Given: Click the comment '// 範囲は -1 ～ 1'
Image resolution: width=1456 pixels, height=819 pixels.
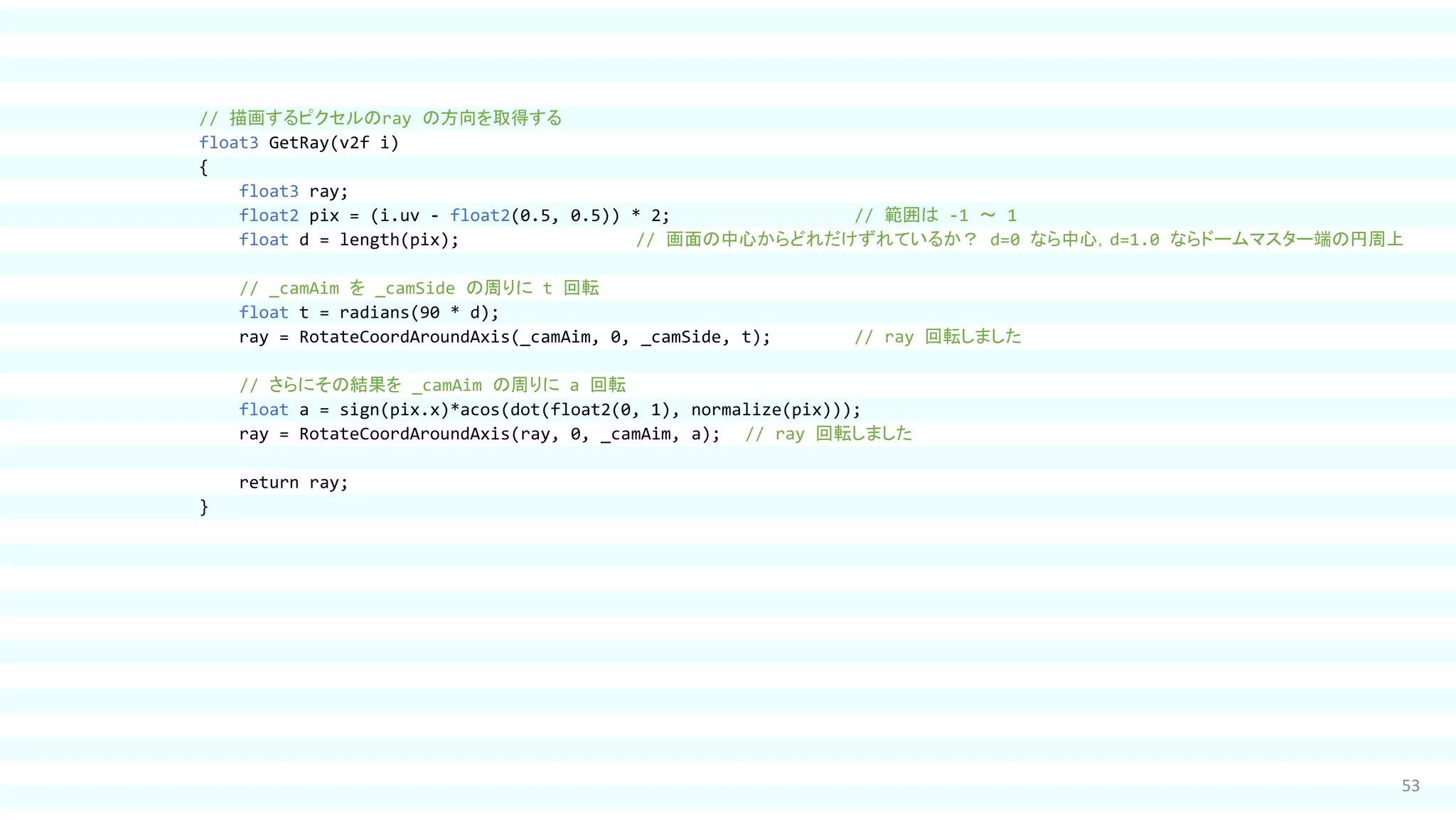Looking at the screenshot, I should point(936,215).
